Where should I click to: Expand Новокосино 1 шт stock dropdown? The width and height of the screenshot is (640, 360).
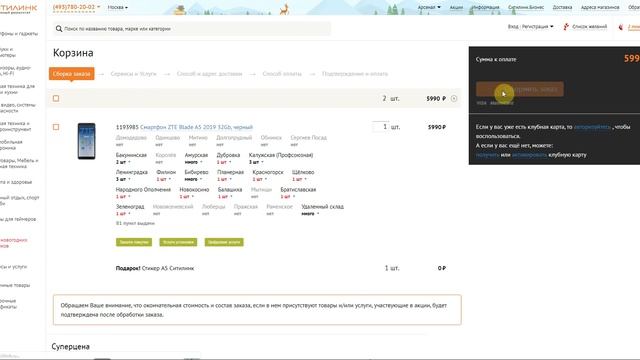(187, 197)
